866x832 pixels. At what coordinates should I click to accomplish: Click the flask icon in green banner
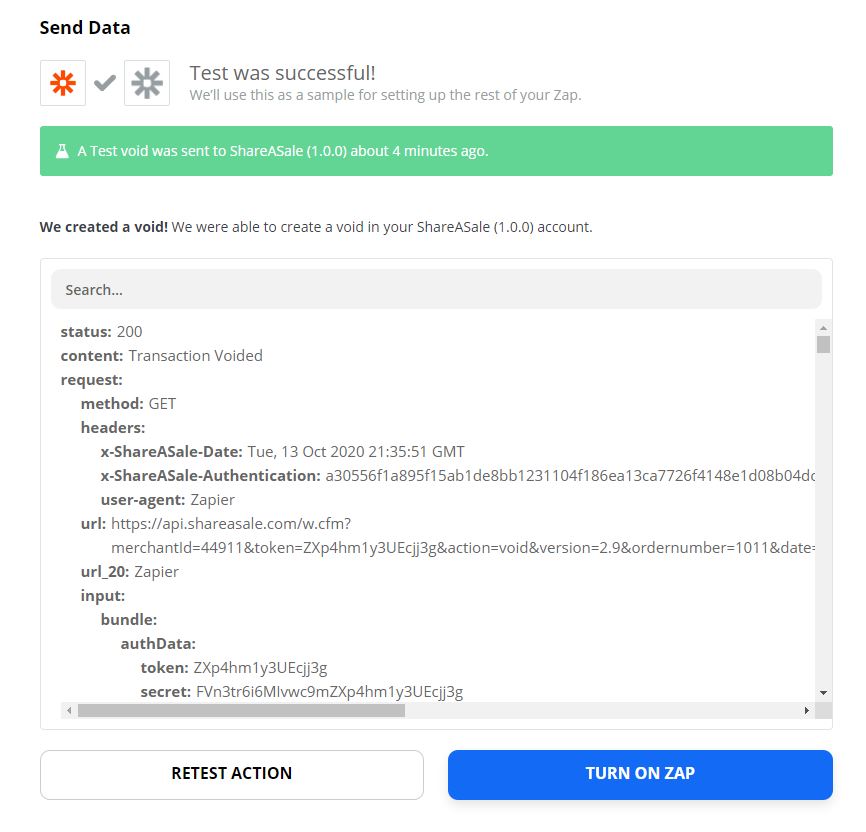pyautogui.click(x=62, y=151)
